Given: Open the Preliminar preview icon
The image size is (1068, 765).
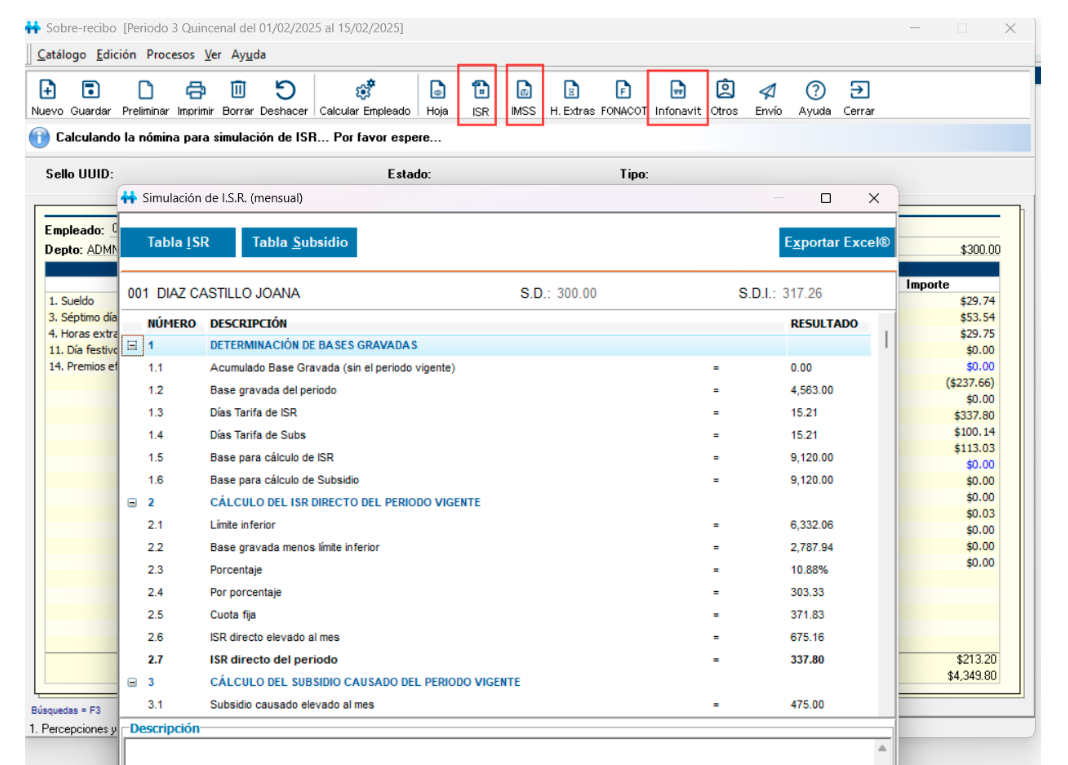Looking at the screenshot, I should [145, 90].
